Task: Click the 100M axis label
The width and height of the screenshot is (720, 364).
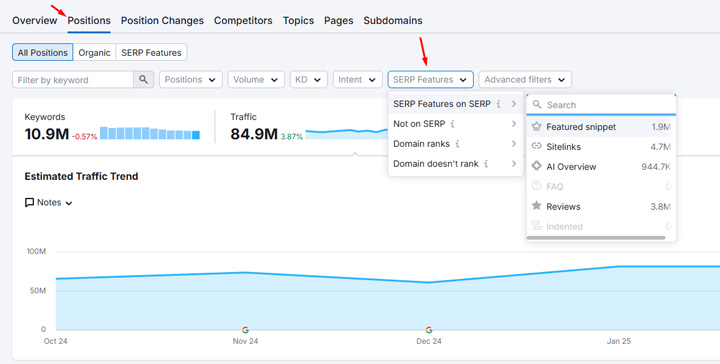Action: (x=36, y=252)
